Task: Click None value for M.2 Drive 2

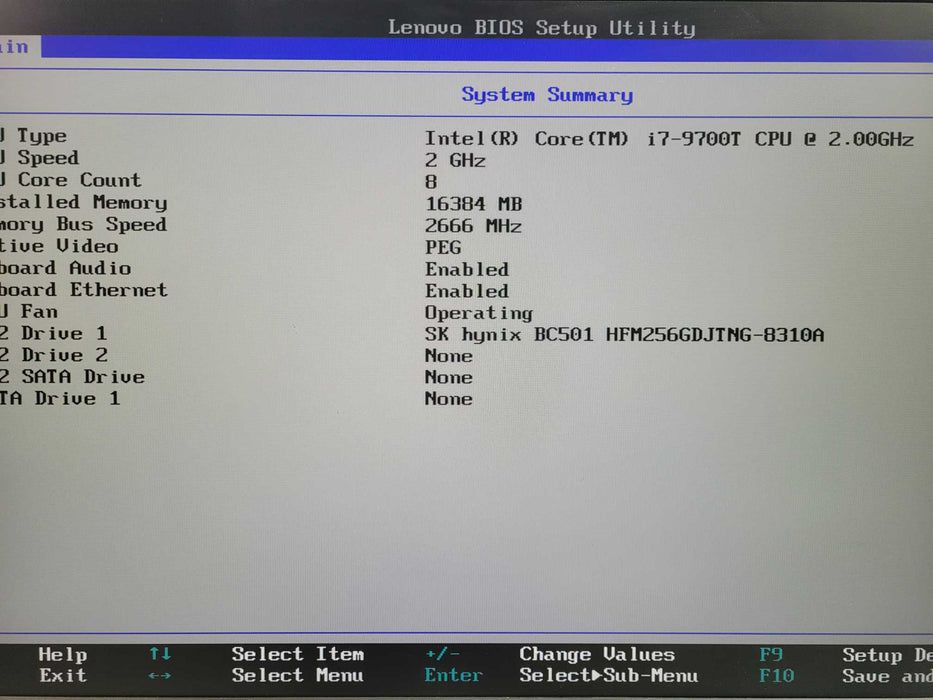Action: [449, 356]
